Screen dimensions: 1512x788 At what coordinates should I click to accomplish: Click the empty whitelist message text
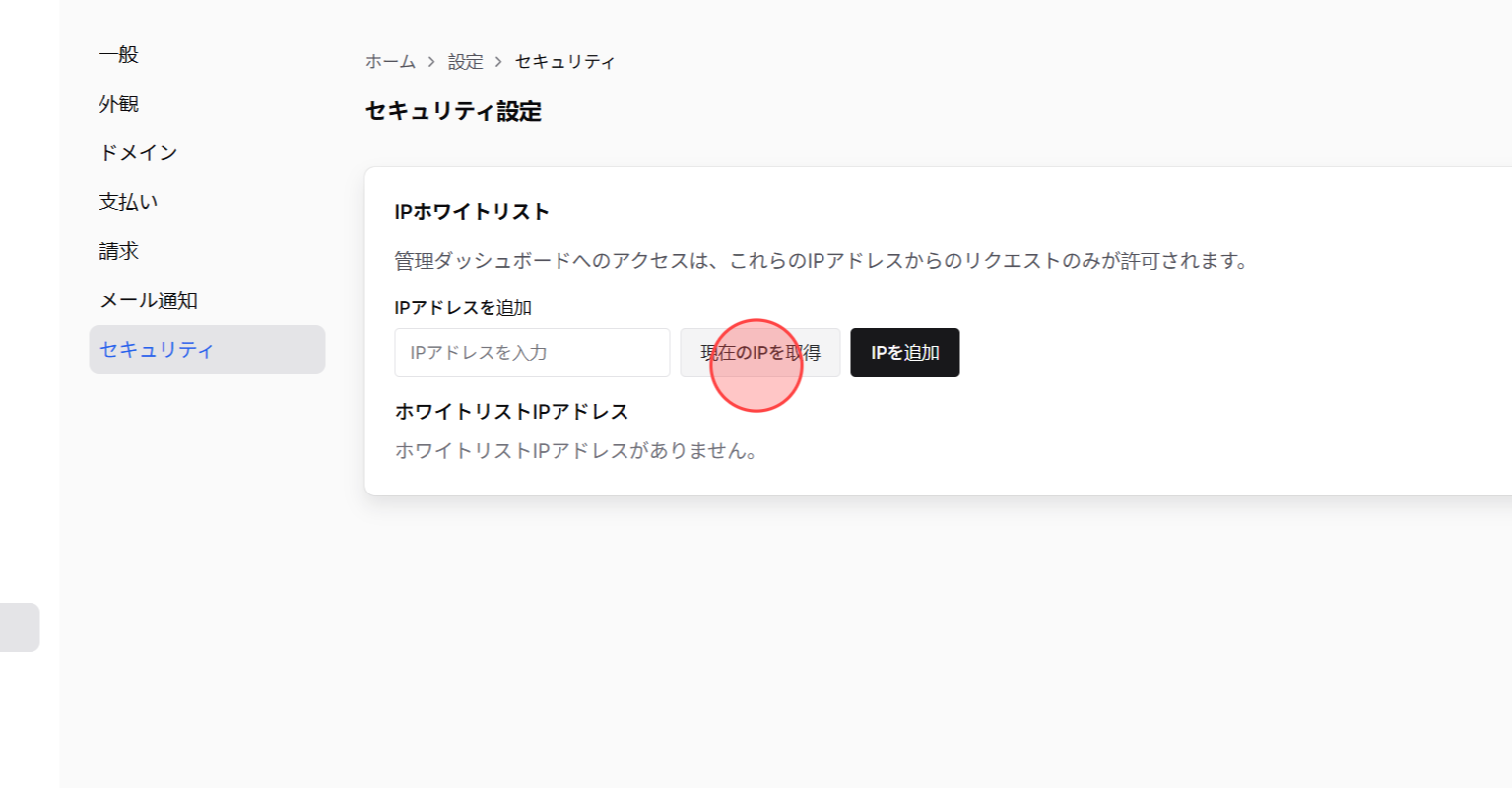(x=575, y=451)
